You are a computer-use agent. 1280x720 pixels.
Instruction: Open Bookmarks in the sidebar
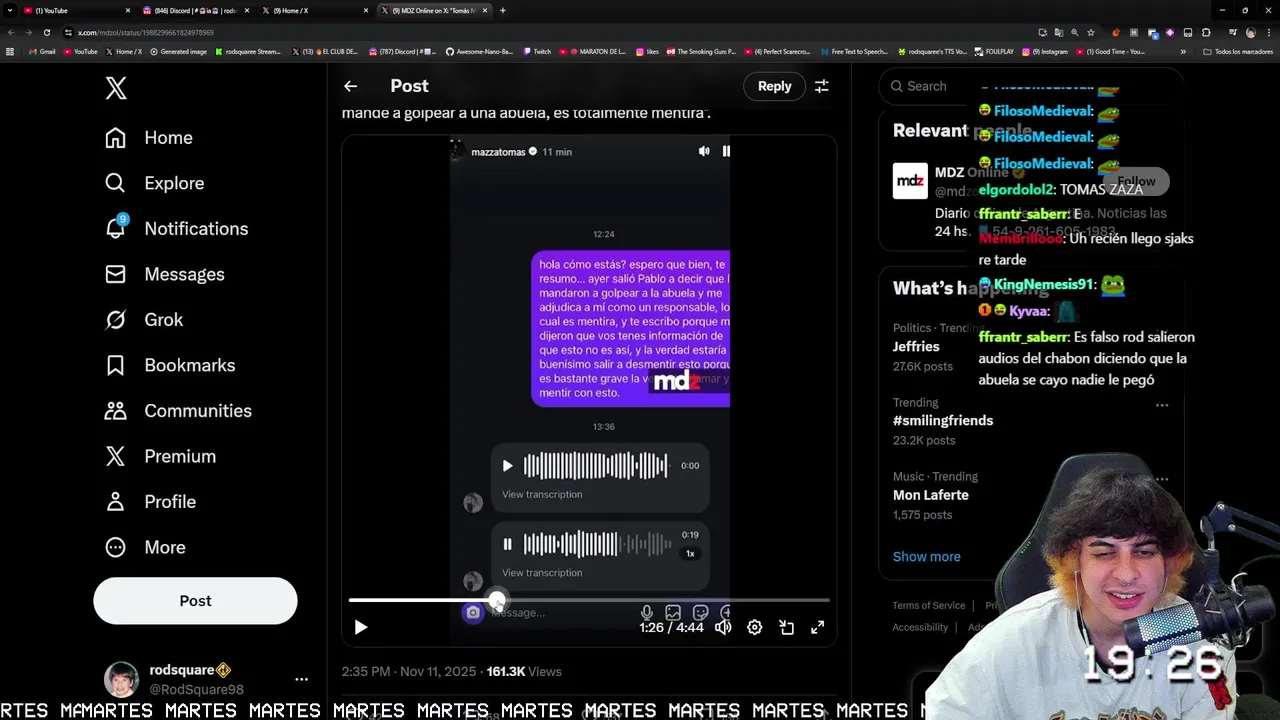click(170, 365)
